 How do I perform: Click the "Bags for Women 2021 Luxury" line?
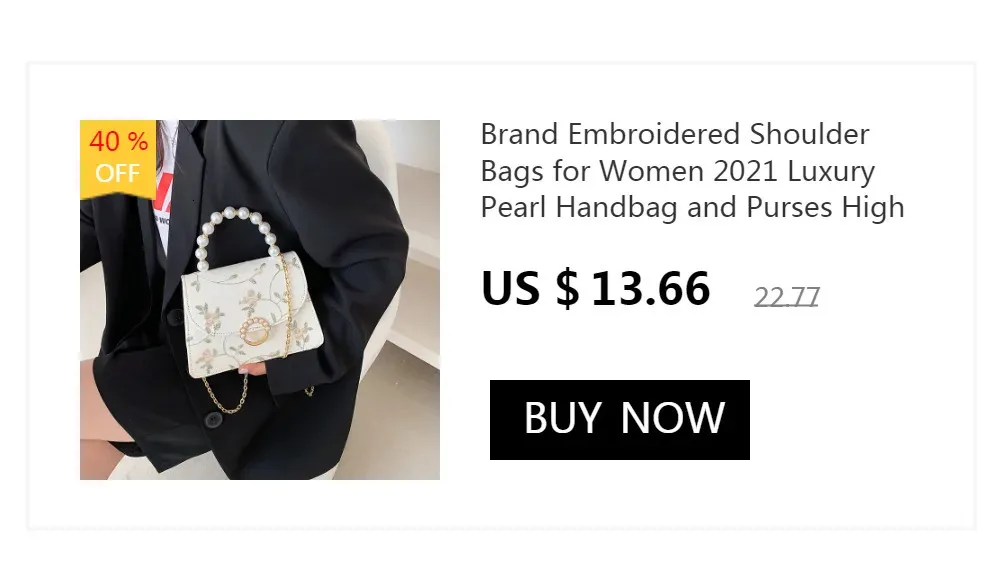tap(677, 171)
